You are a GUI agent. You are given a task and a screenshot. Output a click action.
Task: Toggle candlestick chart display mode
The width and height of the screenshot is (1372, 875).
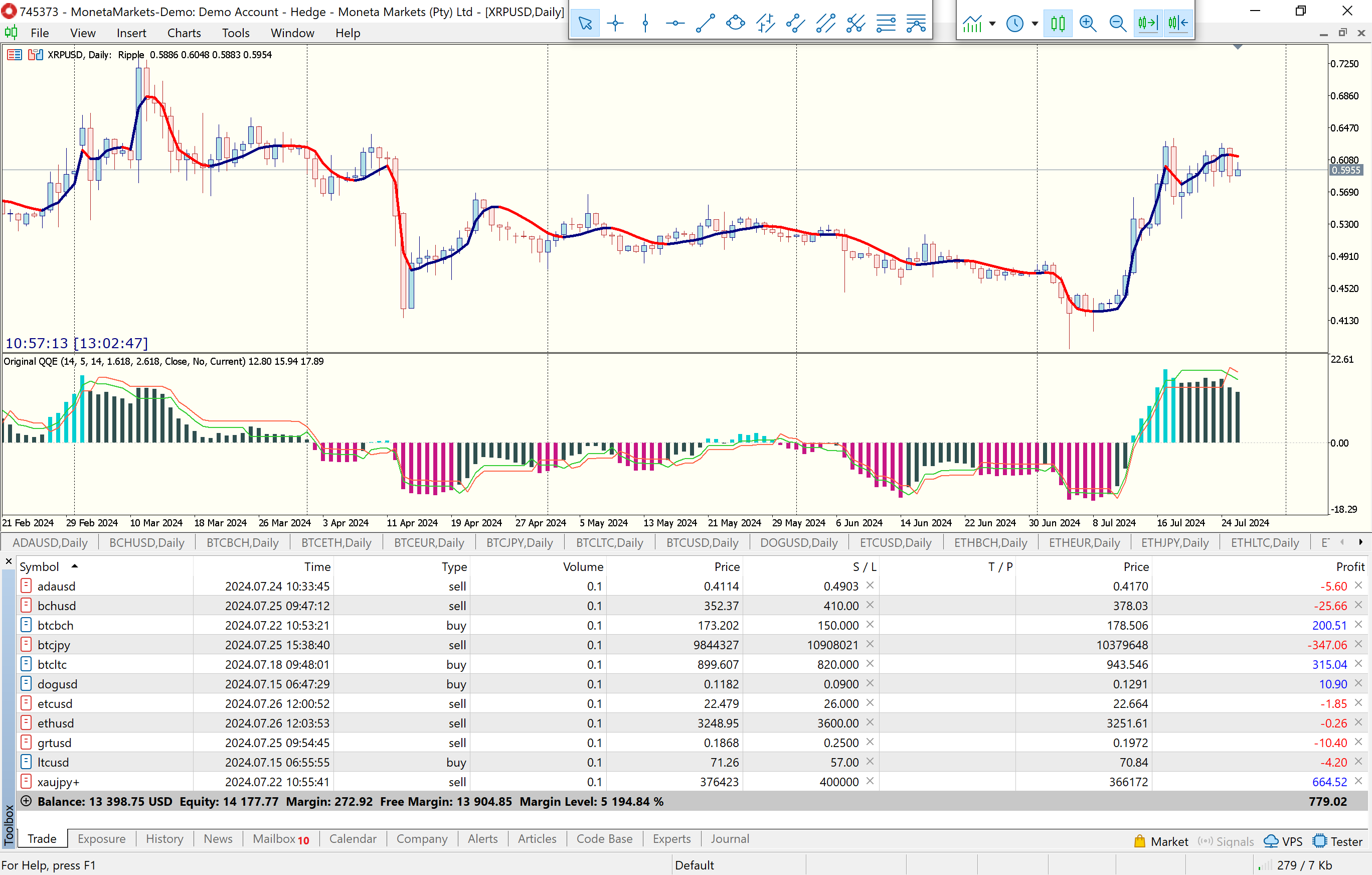(1058, 24)
